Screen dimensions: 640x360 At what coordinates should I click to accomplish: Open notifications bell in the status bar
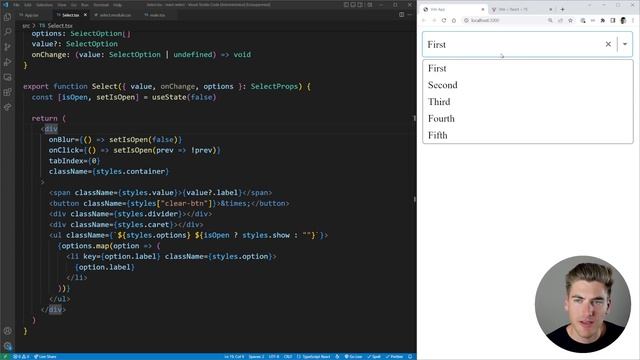pyautogui.click(x=410, y=356)
